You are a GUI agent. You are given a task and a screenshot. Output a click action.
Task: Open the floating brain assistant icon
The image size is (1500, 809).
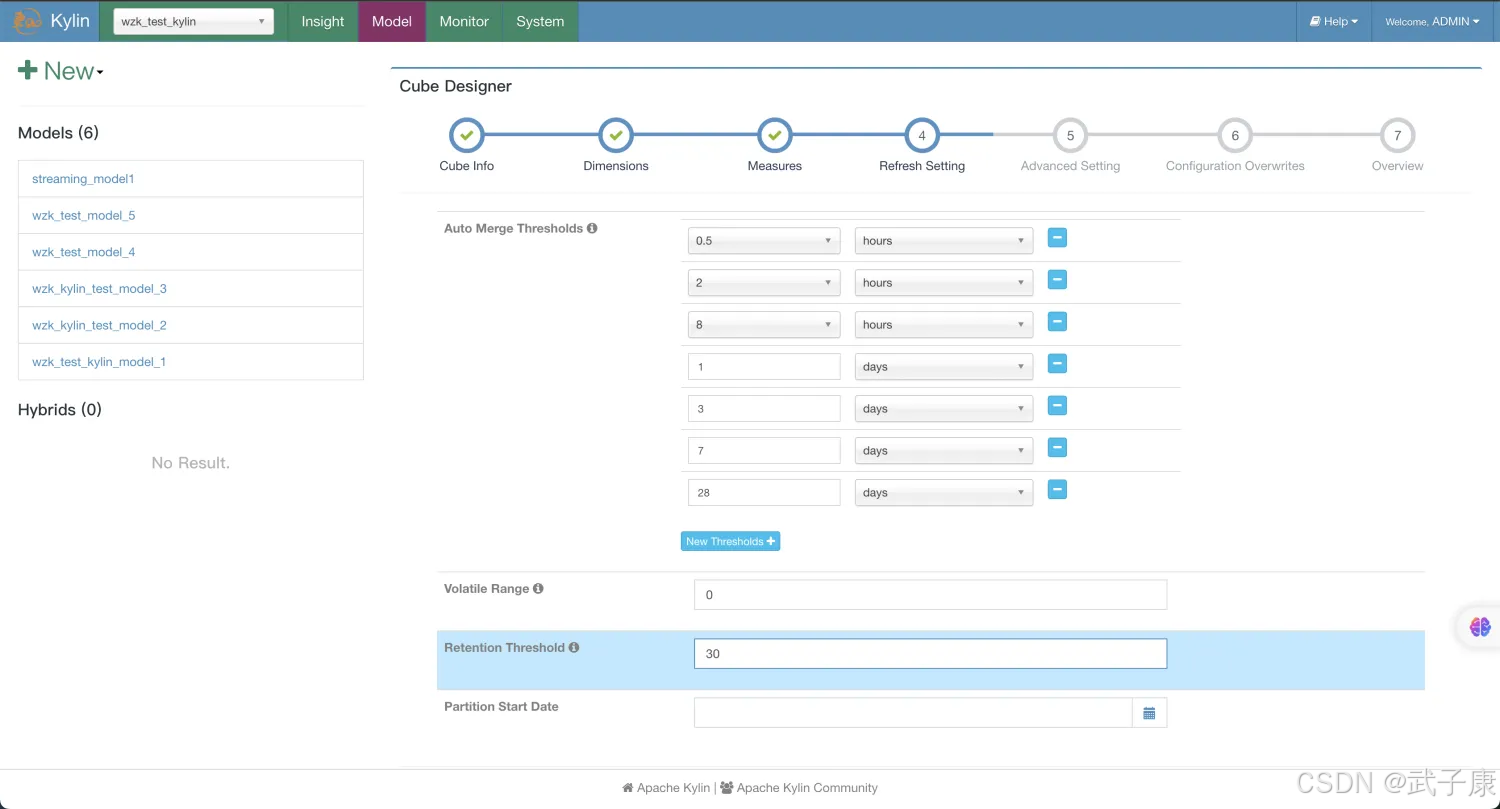point(1480,627)
